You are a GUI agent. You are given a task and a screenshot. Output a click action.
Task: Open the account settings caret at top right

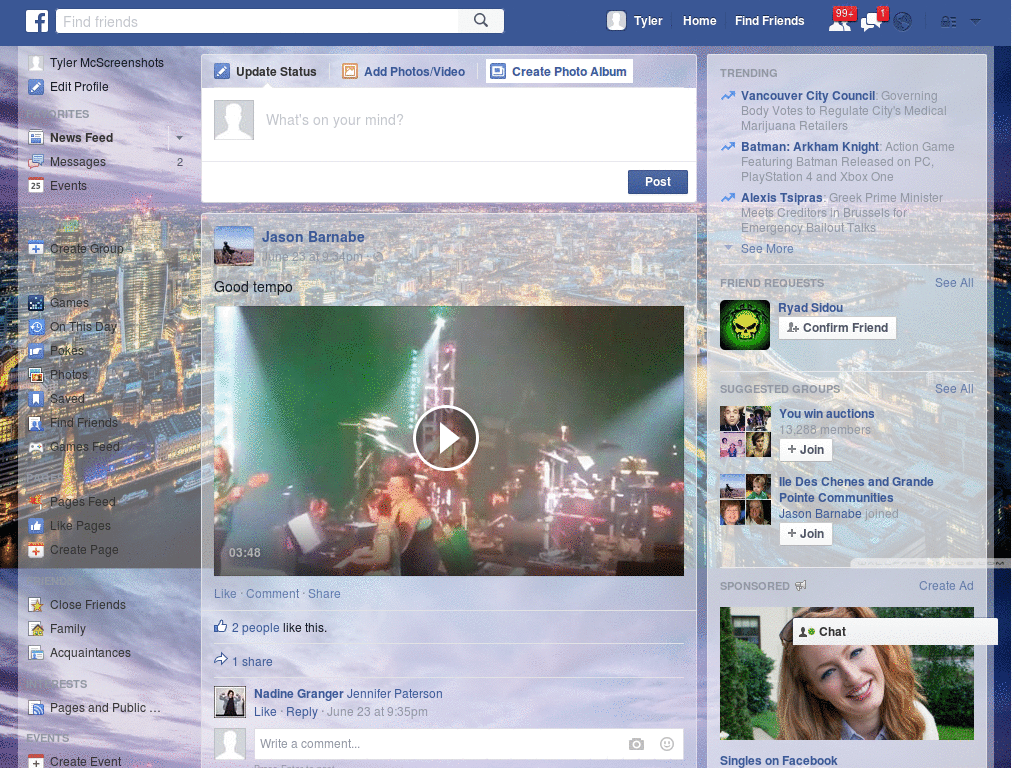(975, 20)
